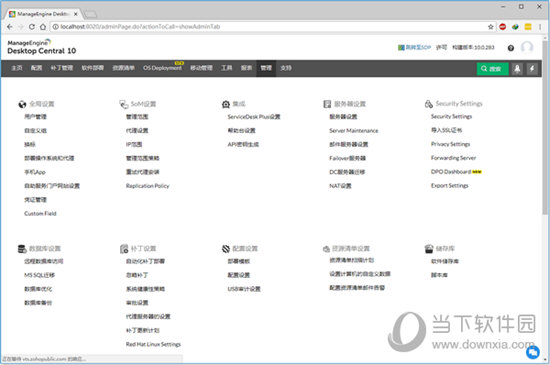The height and width of the screenshot is (365, 550).
Task: Bookmark this page with the star icon
Action: (x=490, y=27)
